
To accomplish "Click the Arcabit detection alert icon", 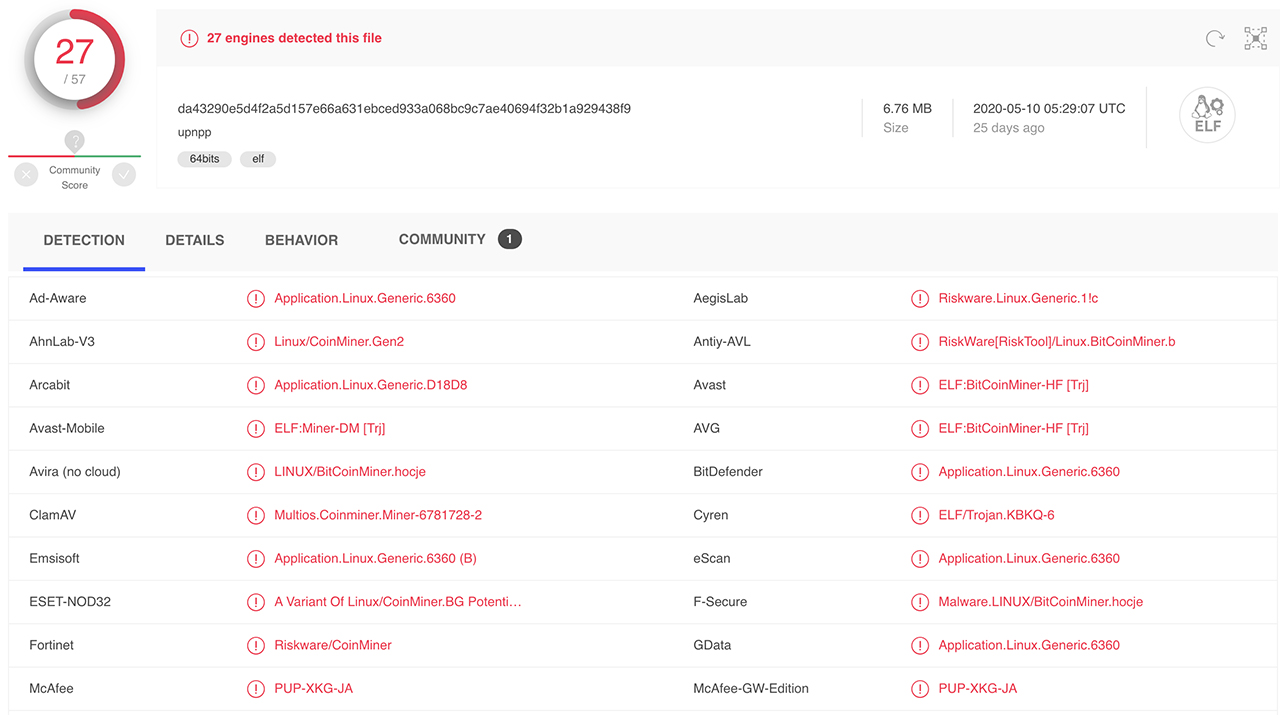I will click(256, 385).
